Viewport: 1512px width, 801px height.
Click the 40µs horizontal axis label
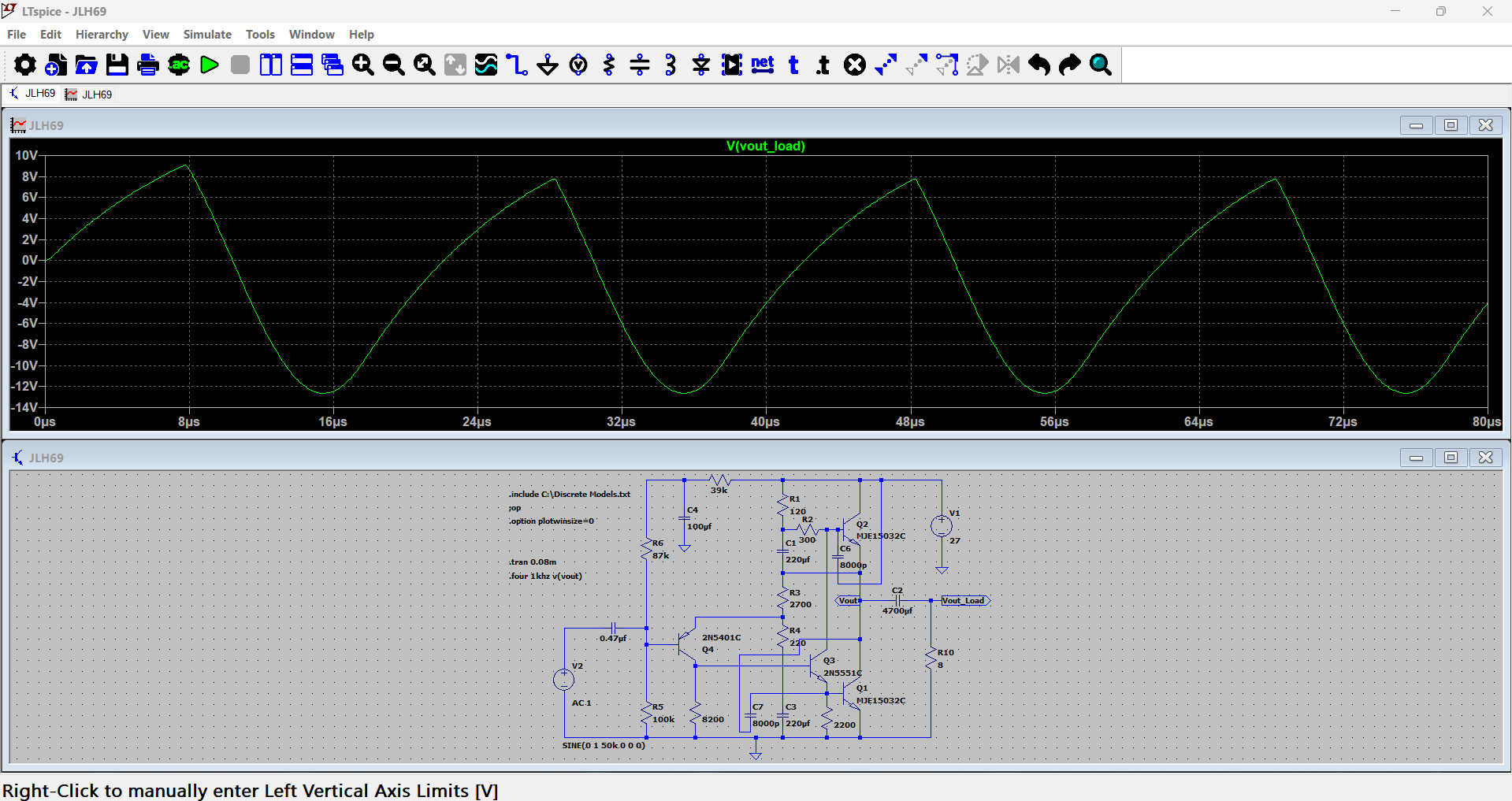tap(765, 422)
